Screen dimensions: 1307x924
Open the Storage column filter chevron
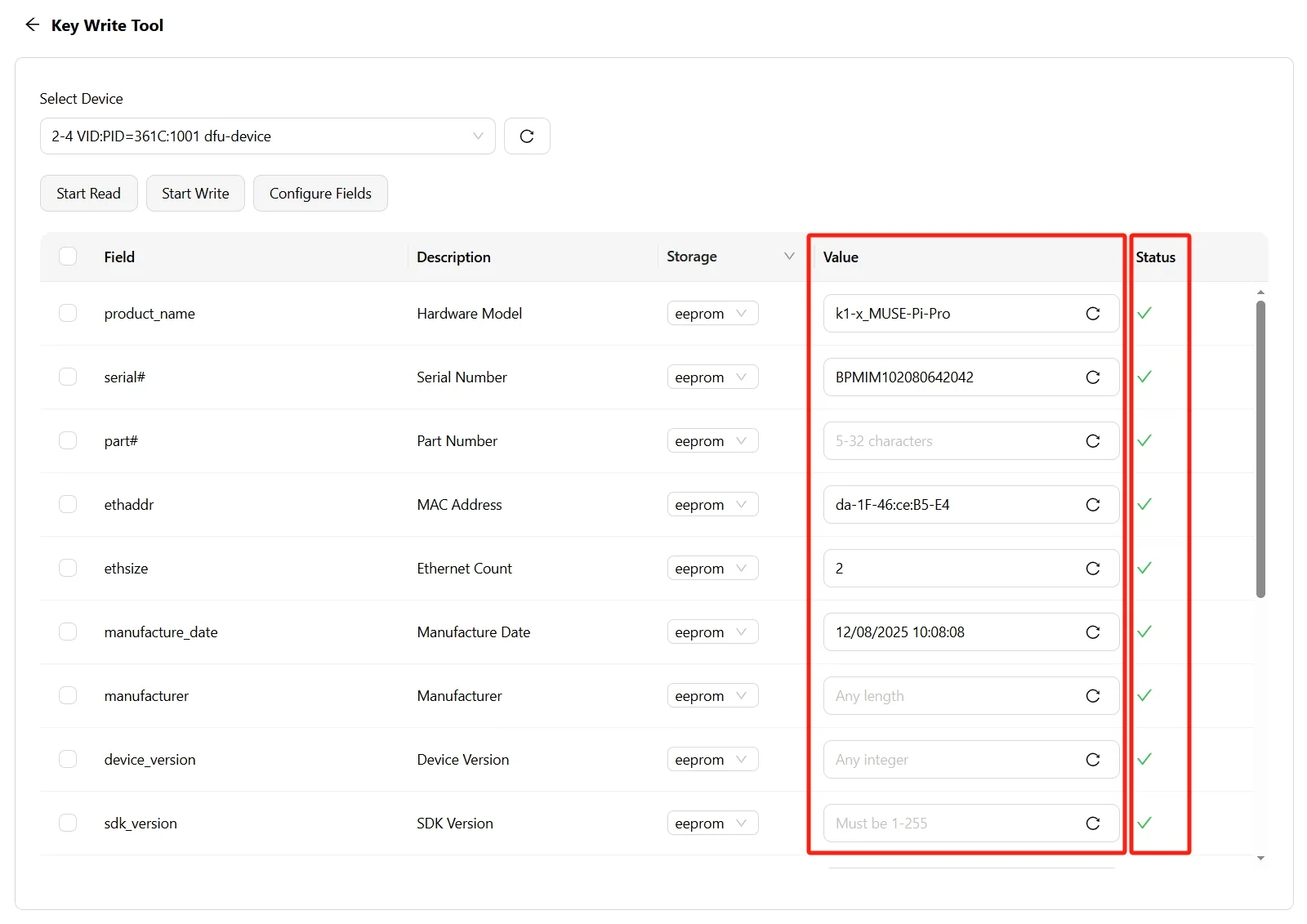coord(789,257)
